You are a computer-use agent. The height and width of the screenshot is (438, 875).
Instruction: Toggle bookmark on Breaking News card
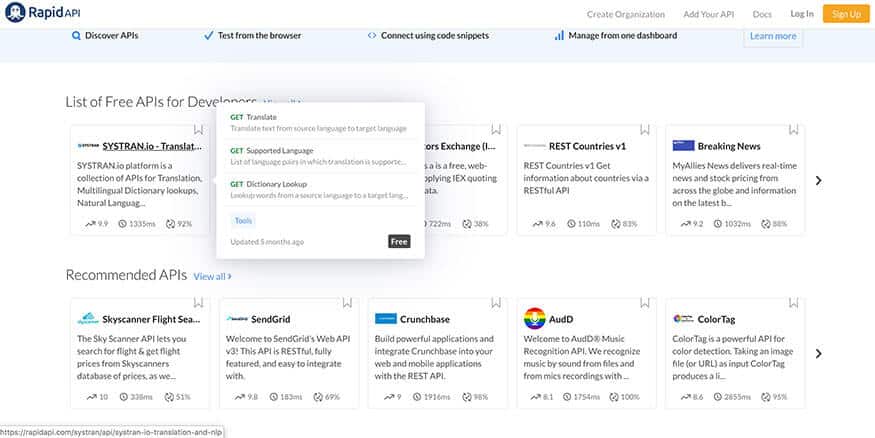point(794,130)
